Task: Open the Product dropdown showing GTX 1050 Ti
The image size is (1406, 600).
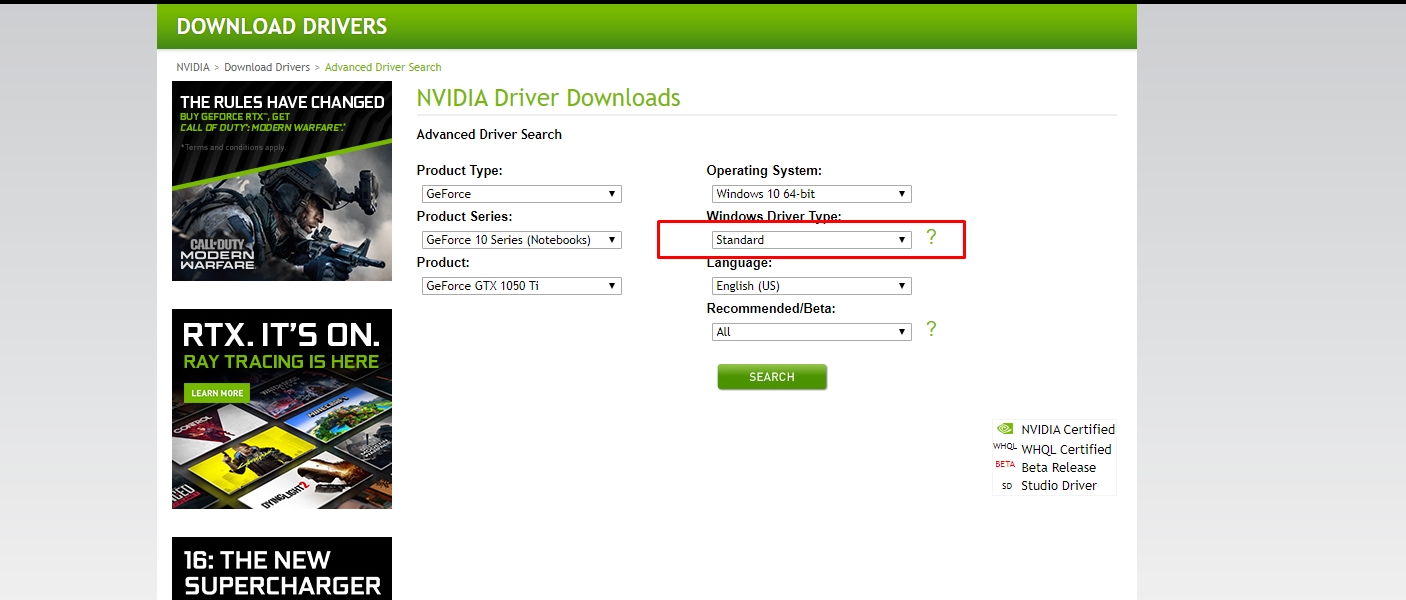Action: [521, 286]
